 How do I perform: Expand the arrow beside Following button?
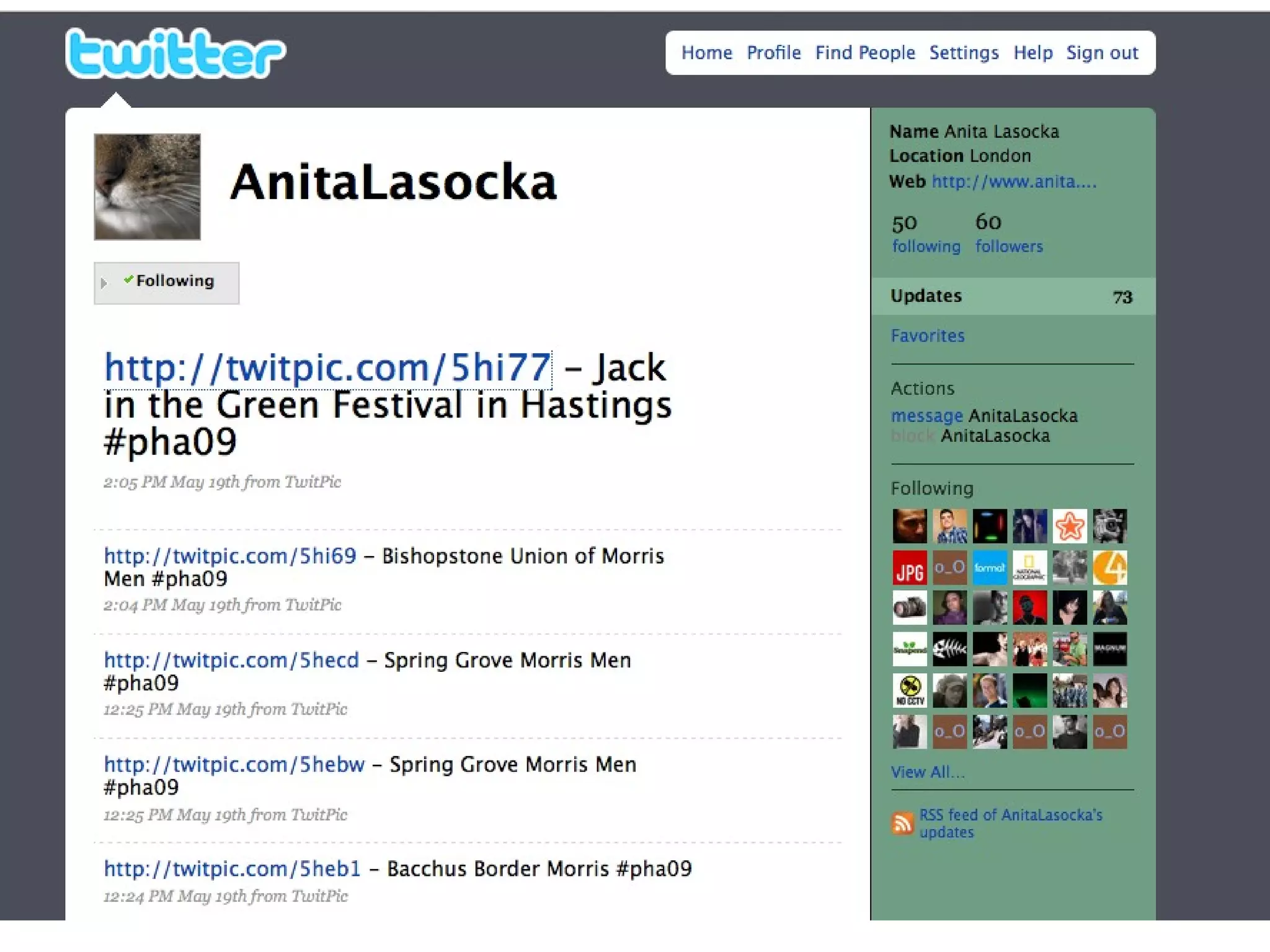coord(104,283)
